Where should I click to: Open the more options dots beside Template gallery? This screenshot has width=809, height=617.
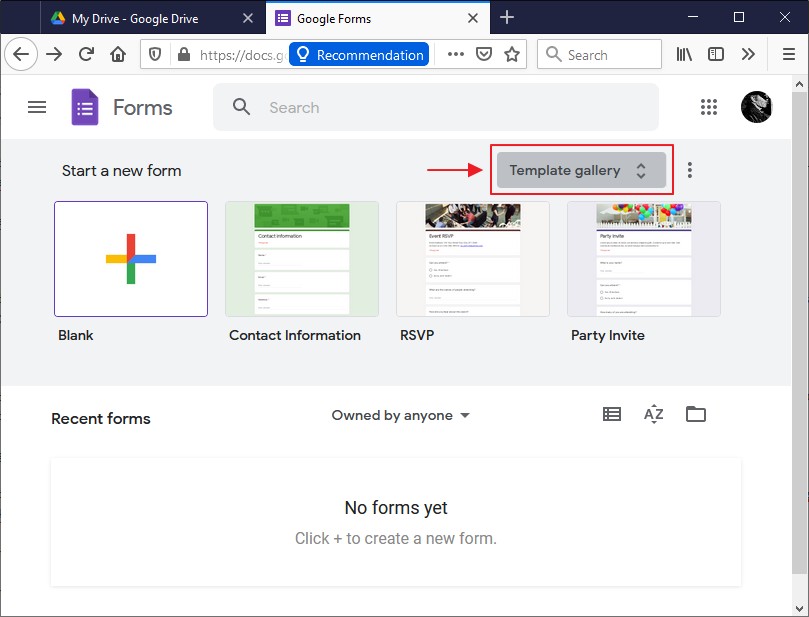coord(690,170)
